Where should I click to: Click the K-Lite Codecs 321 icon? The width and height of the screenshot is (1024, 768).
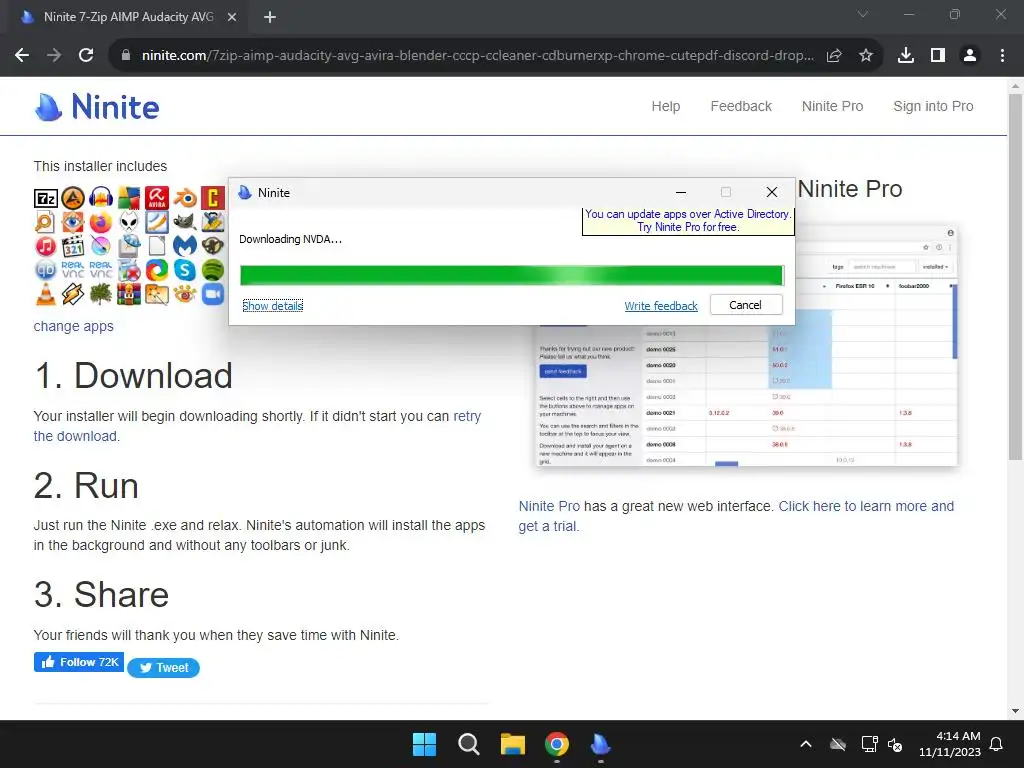(x=73, y=246)
